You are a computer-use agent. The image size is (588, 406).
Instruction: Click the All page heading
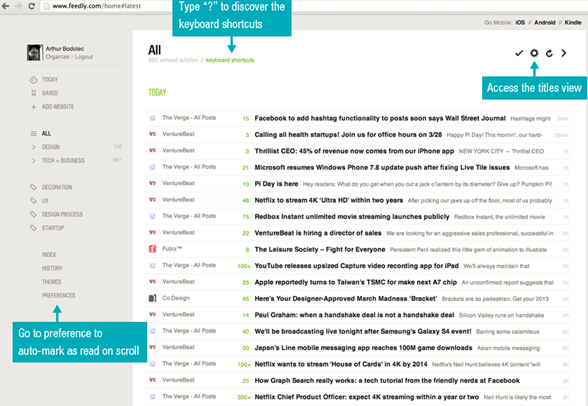pos(154,50)
